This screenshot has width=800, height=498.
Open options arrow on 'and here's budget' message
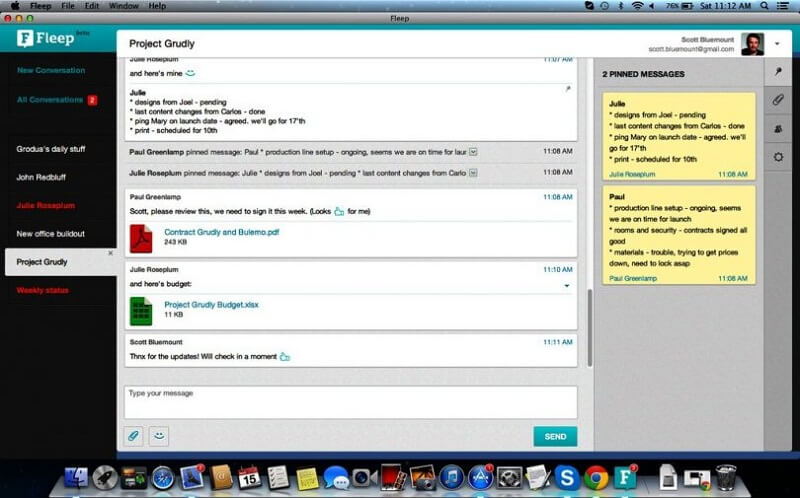pos(567,286)
